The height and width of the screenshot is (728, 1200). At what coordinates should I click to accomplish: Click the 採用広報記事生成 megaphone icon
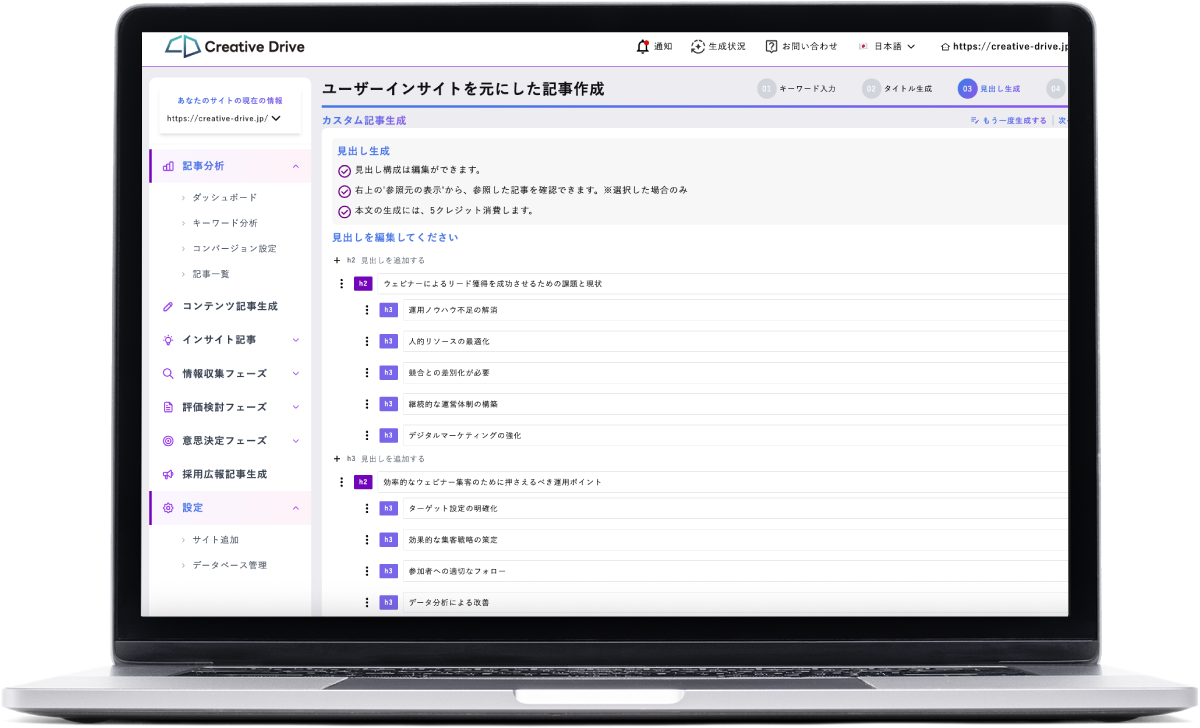pos(168,474)
